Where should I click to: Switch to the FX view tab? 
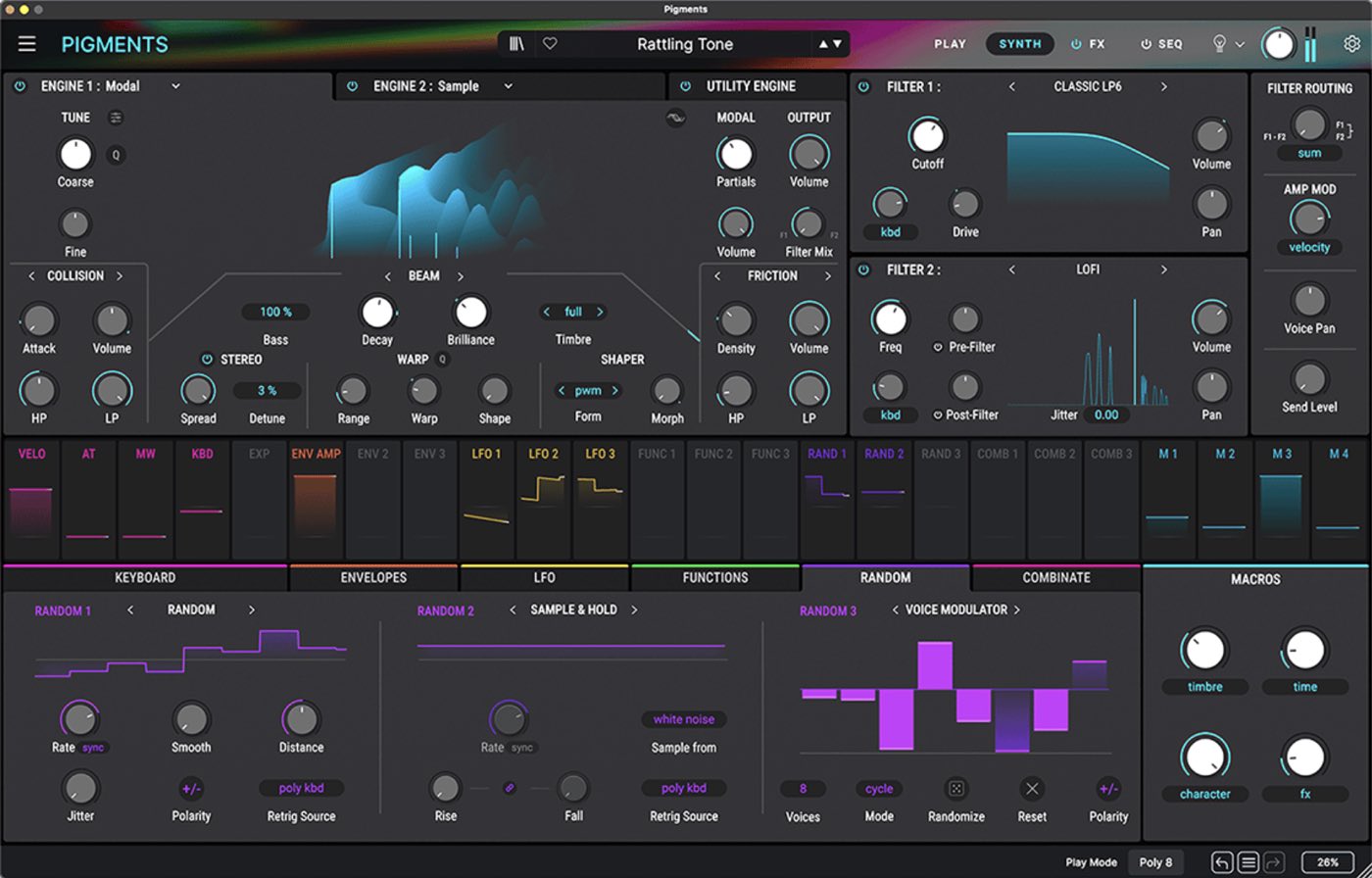point(1088,44)
